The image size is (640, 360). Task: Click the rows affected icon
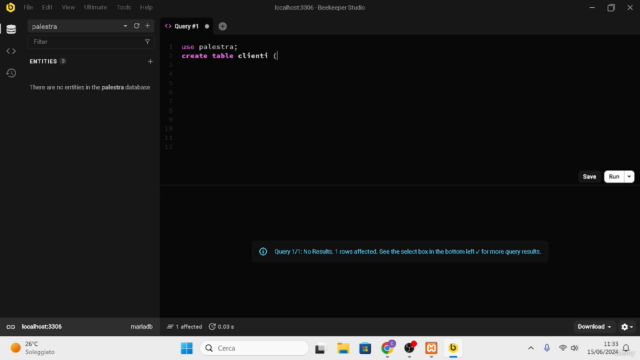click(x=170, y=327)
